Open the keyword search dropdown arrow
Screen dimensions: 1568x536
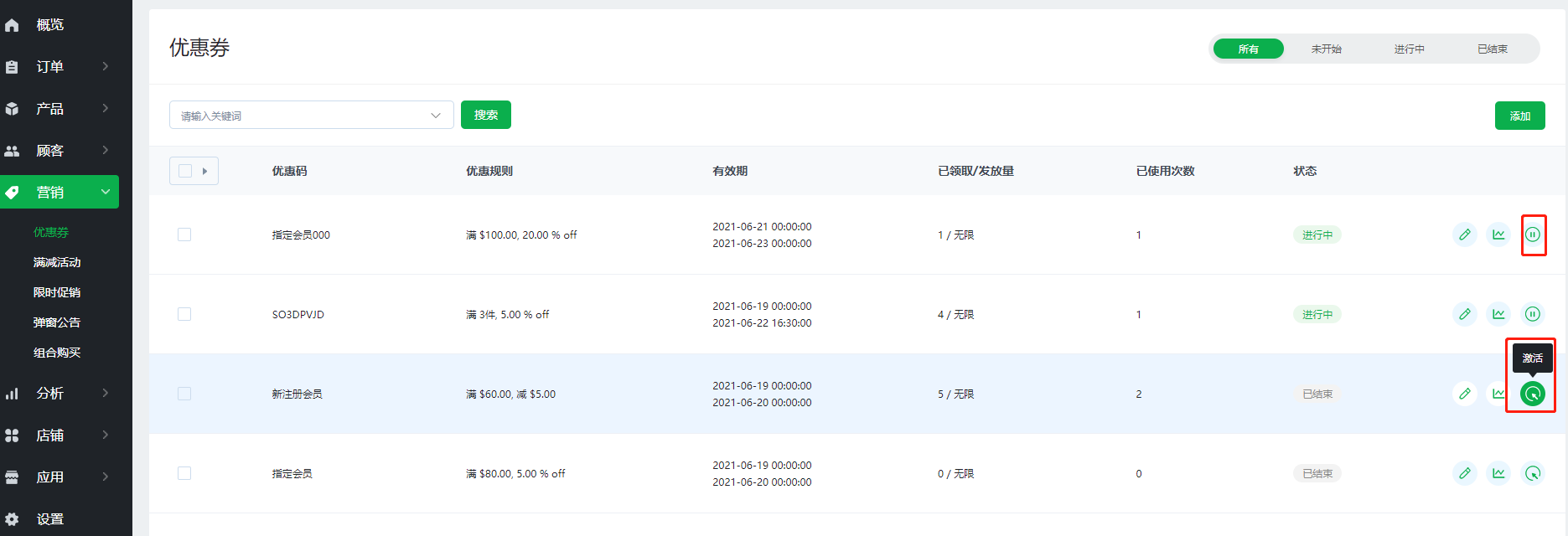(x=436, y=116)
